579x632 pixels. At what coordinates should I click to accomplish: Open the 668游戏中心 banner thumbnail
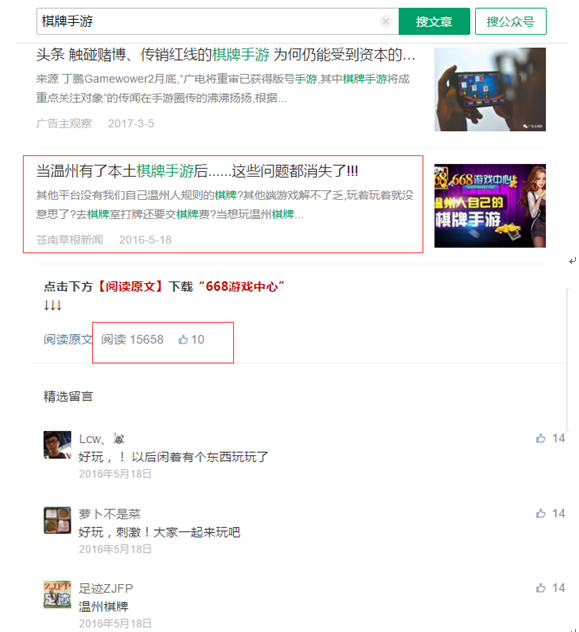490,206
